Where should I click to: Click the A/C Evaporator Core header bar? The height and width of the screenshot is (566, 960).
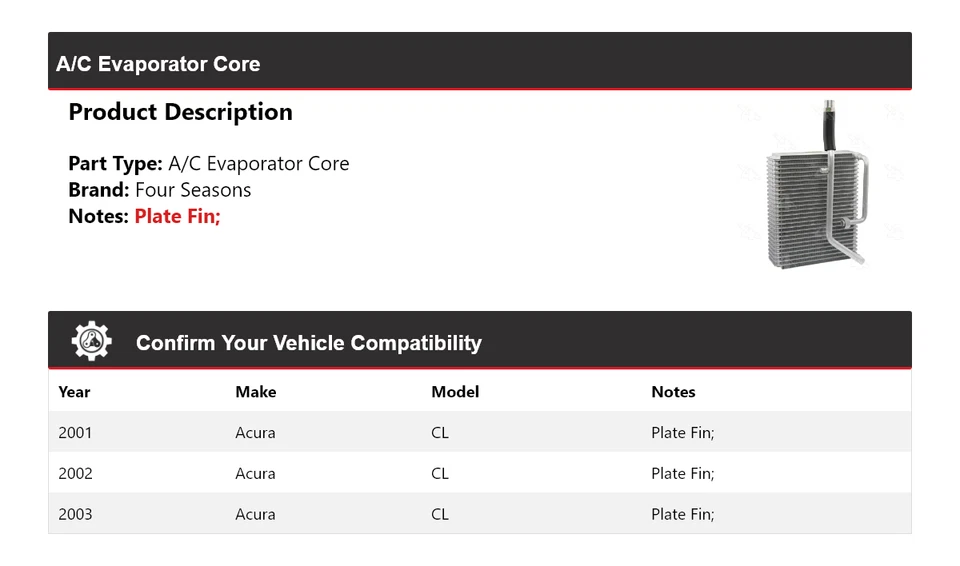click(158, 64)
